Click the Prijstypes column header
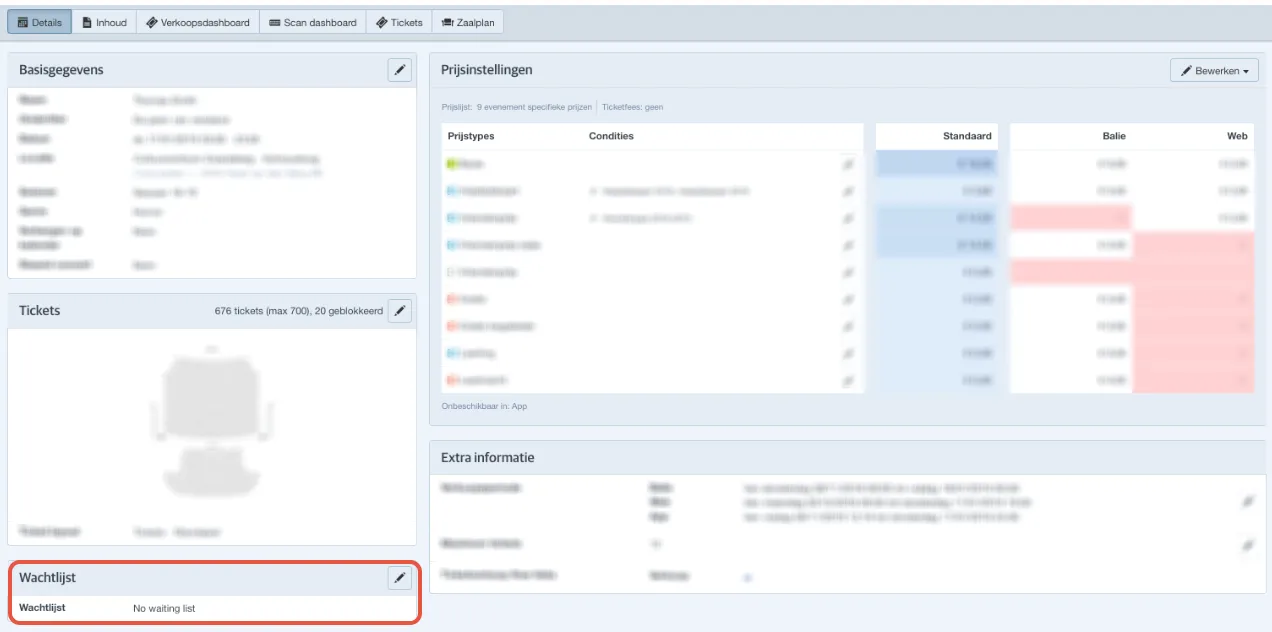This screenshot has width=1272, height=632. pos(471,136)
